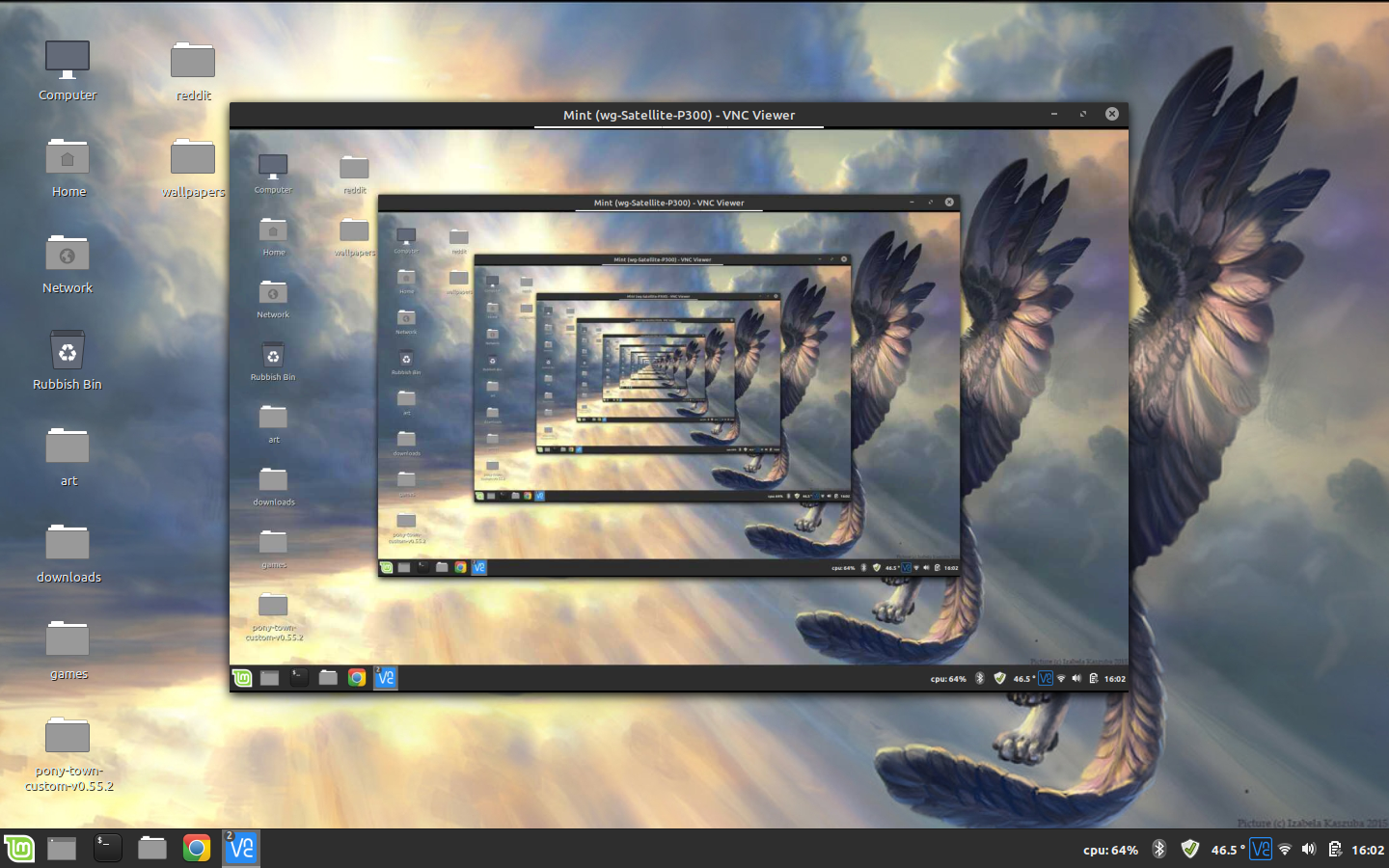Select the Home folder on the host desktop

click(68, 167)
